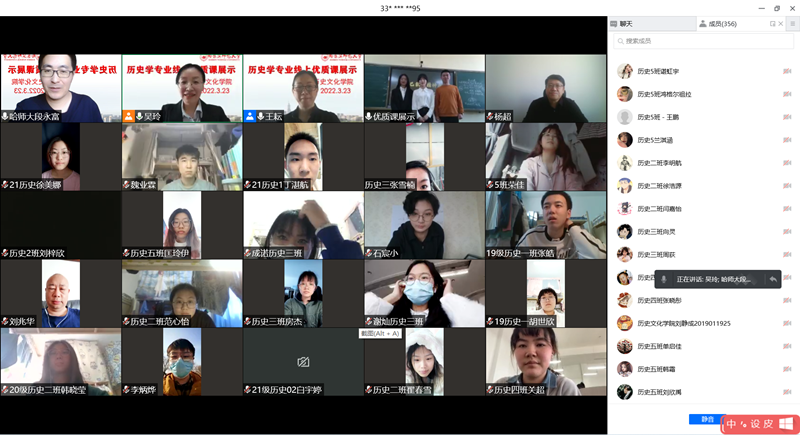
Task: Toggle camera icon for 历史二班李明航
Action: [787, 163]
